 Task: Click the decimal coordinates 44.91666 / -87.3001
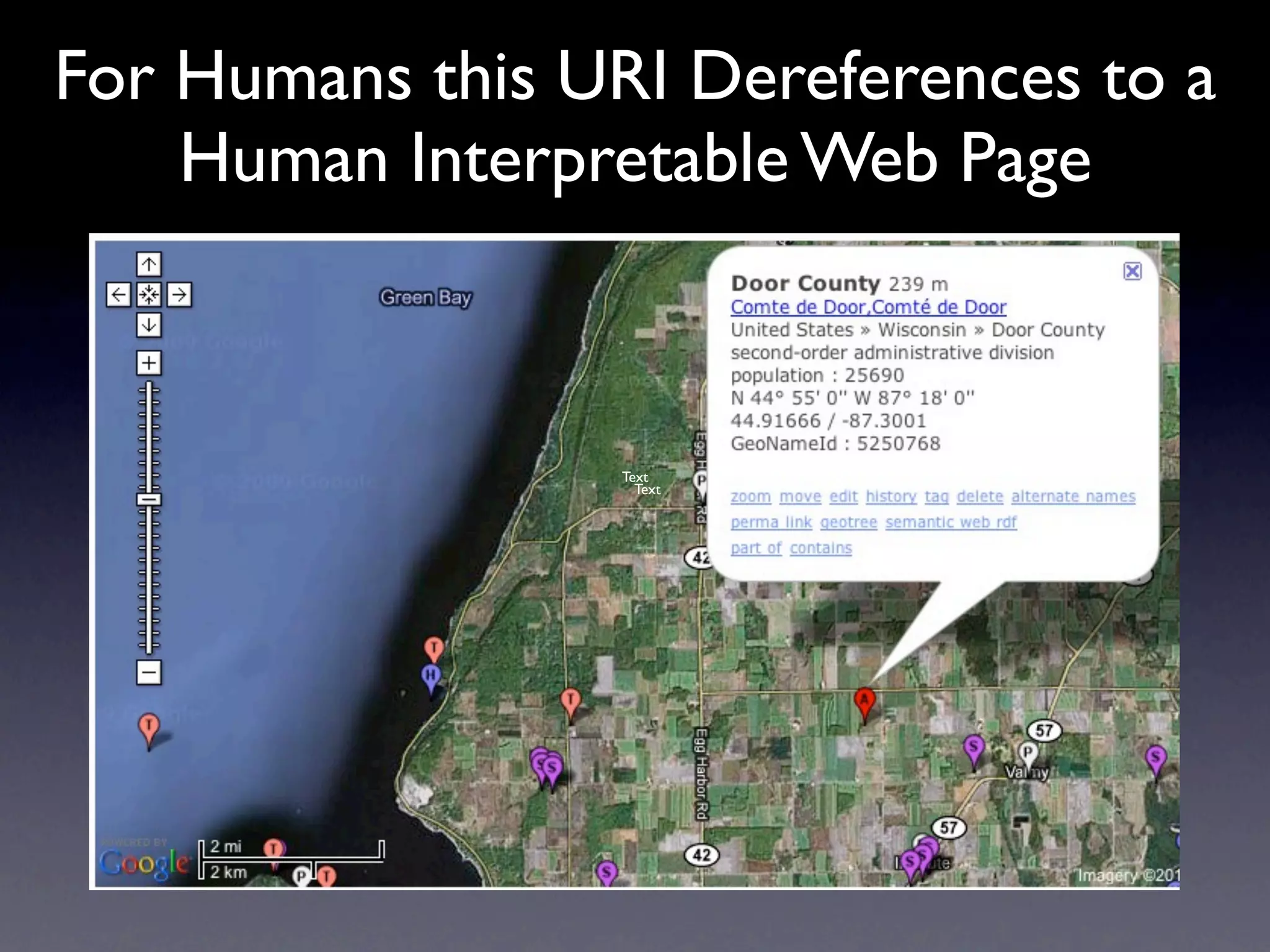(x=828, y=421)
